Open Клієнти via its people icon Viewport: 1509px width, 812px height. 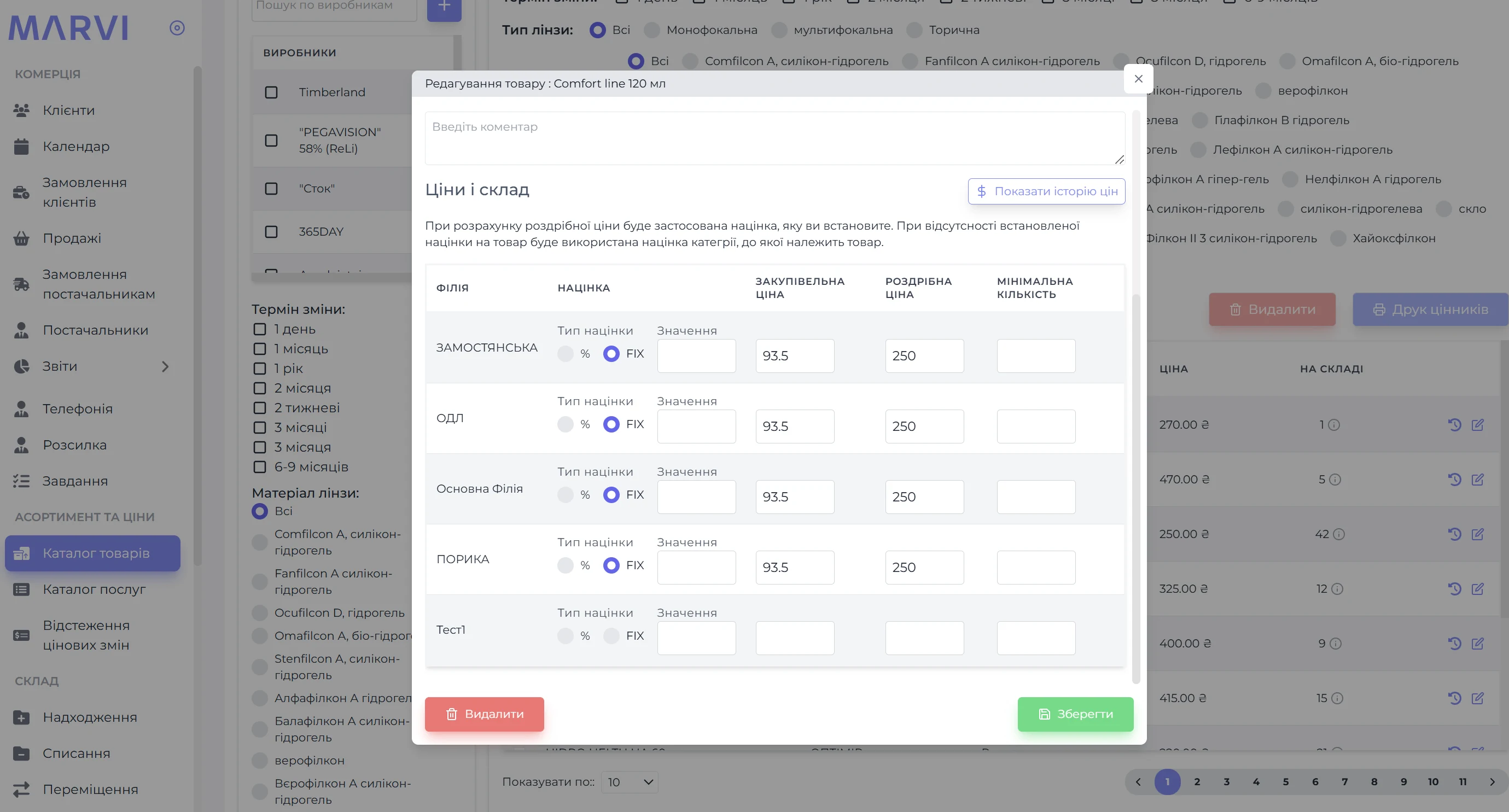21,110
